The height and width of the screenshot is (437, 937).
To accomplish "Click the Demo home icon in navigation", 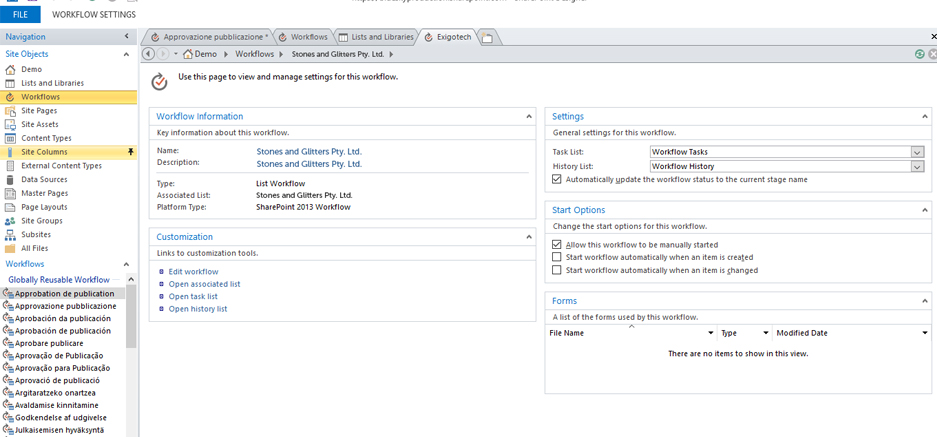I will [x=10, y=69].
